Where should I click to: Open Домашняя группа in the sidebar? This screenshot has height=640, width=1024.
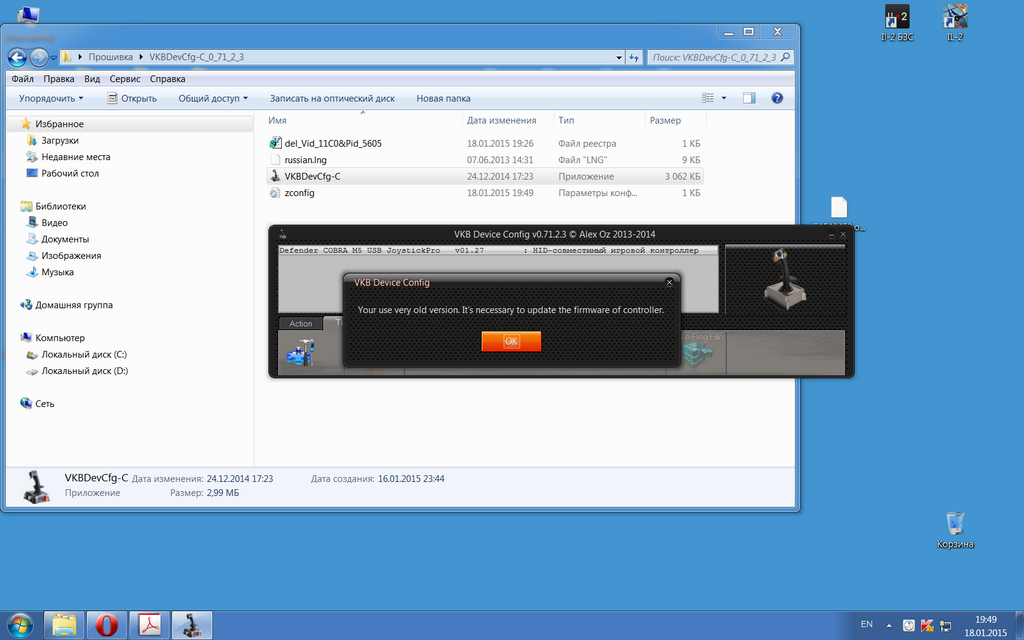[x=74, y=304]
